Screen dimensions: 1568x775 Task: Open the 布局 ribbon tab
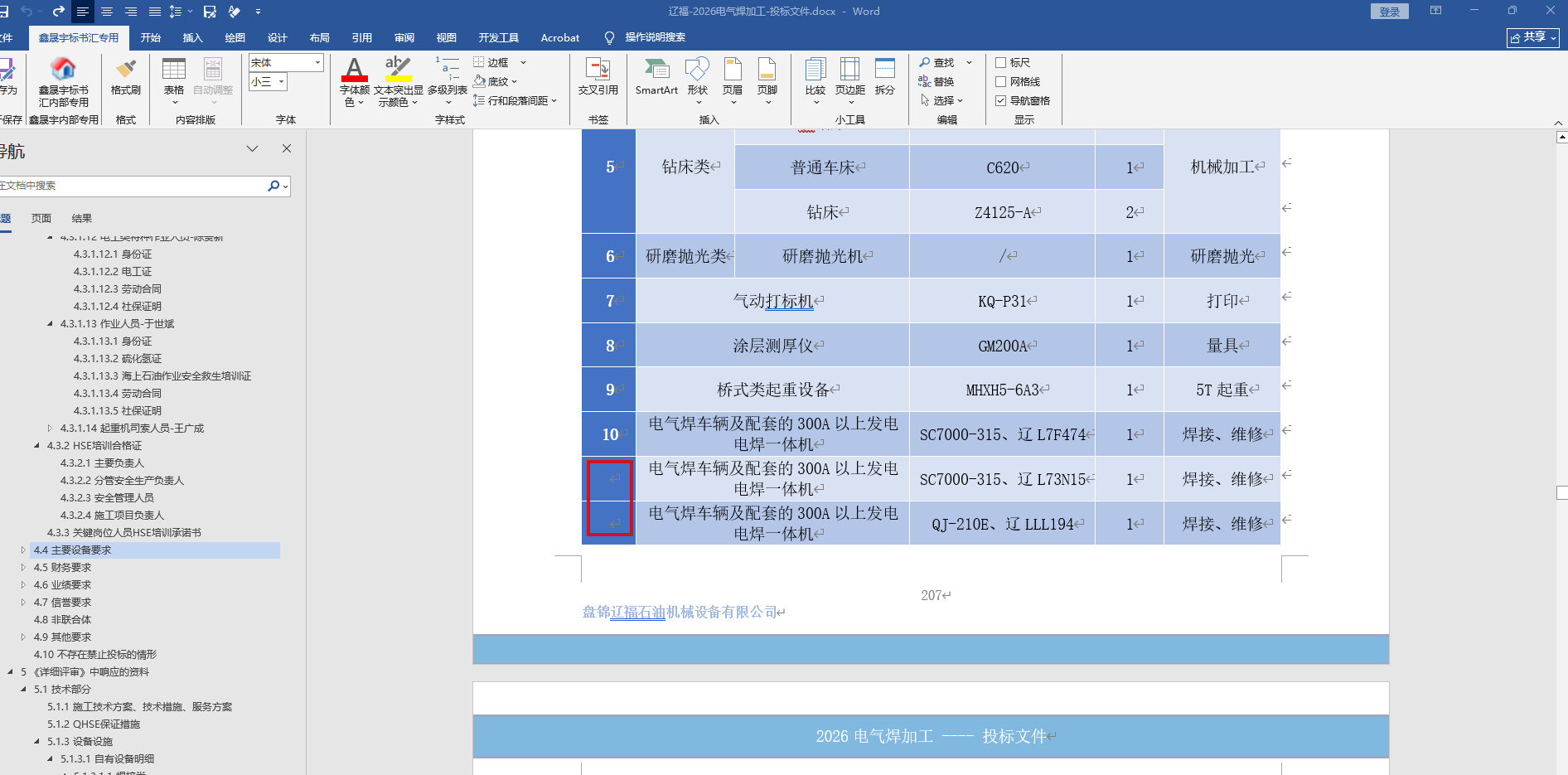[x=320, y=37]
